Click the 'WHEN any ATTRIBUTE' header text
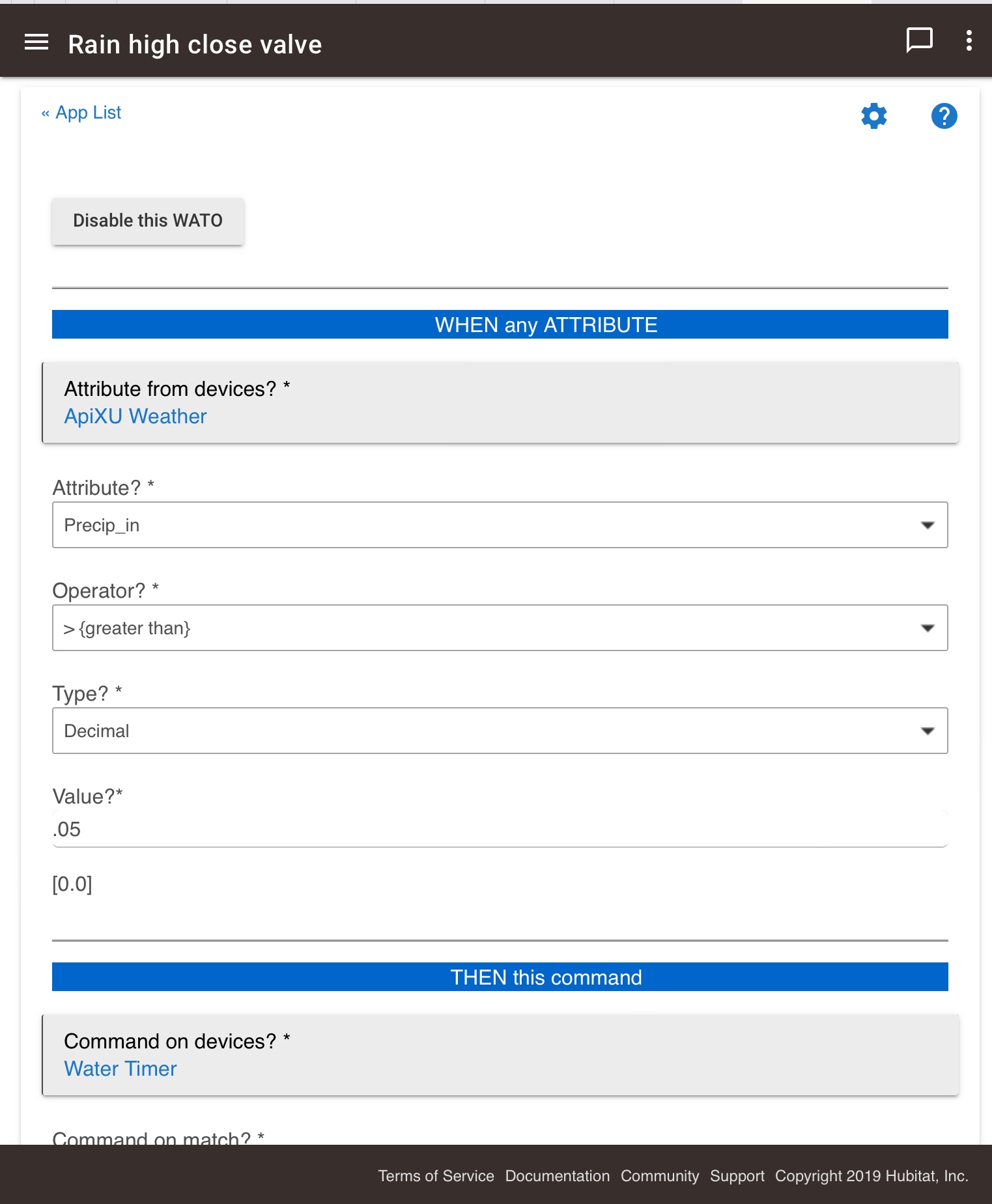 pos(546,325)
